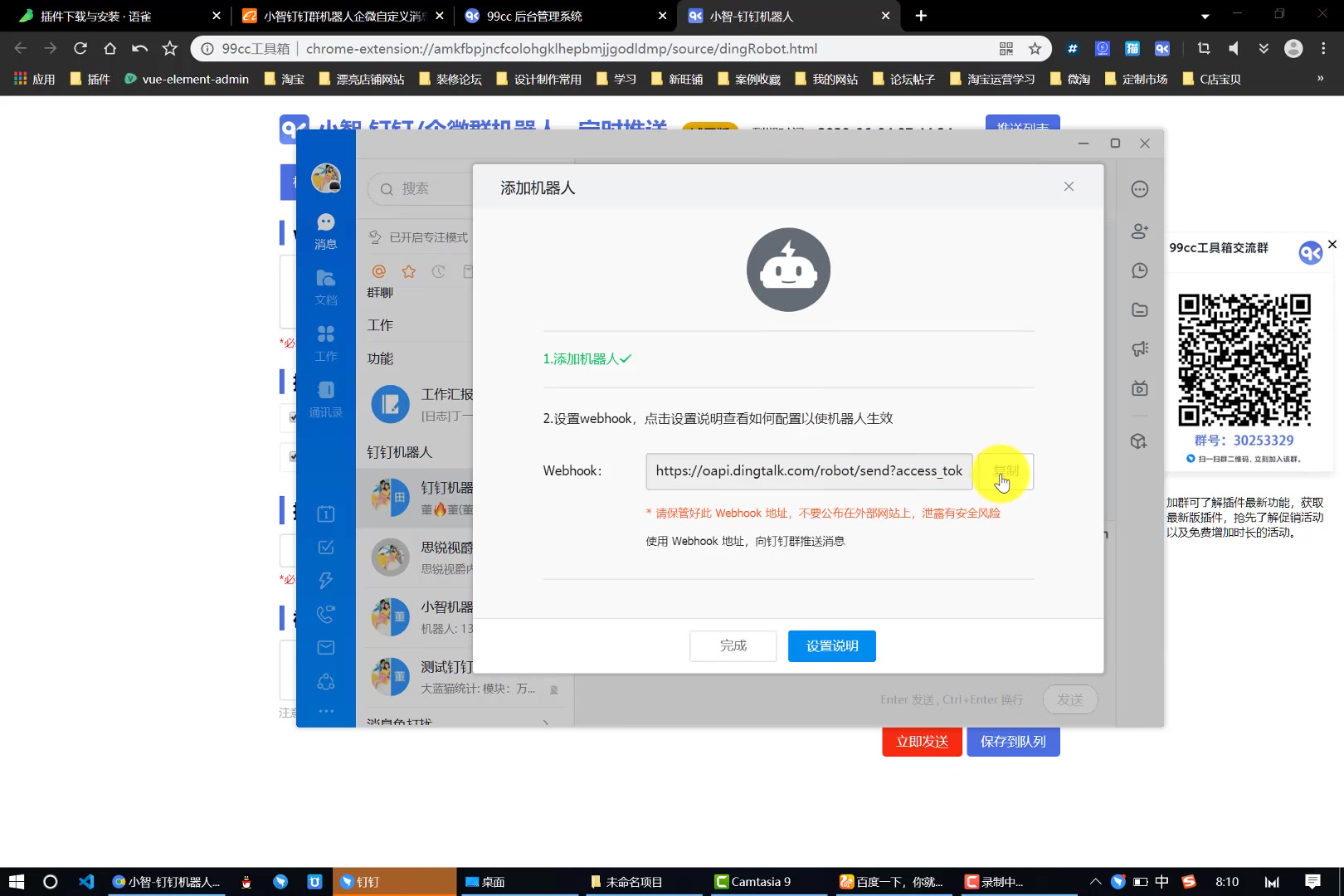Screen dimensions: 1344x896
Task: Open the mail envelope icon in DingTalk sidebar
Action: [x=326, y=647]
